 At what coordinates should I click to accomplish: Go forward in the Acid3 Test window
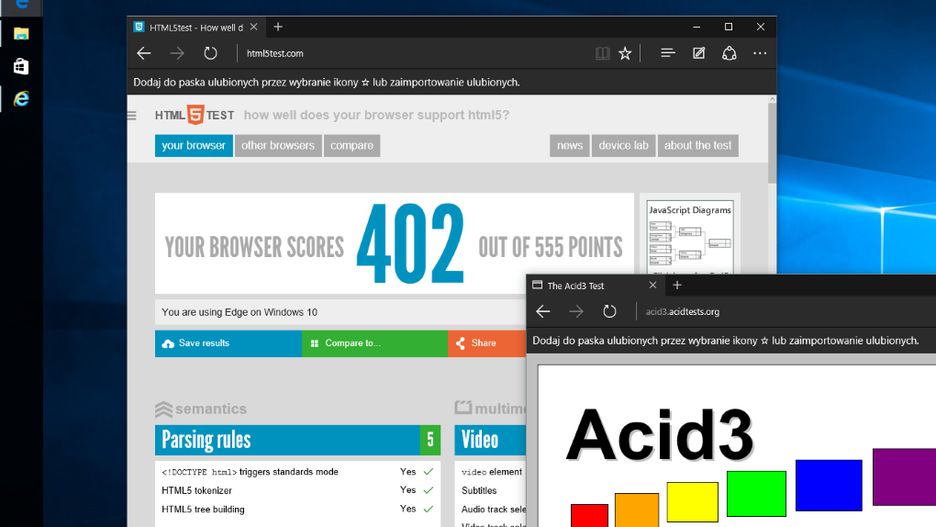[576, 312]
